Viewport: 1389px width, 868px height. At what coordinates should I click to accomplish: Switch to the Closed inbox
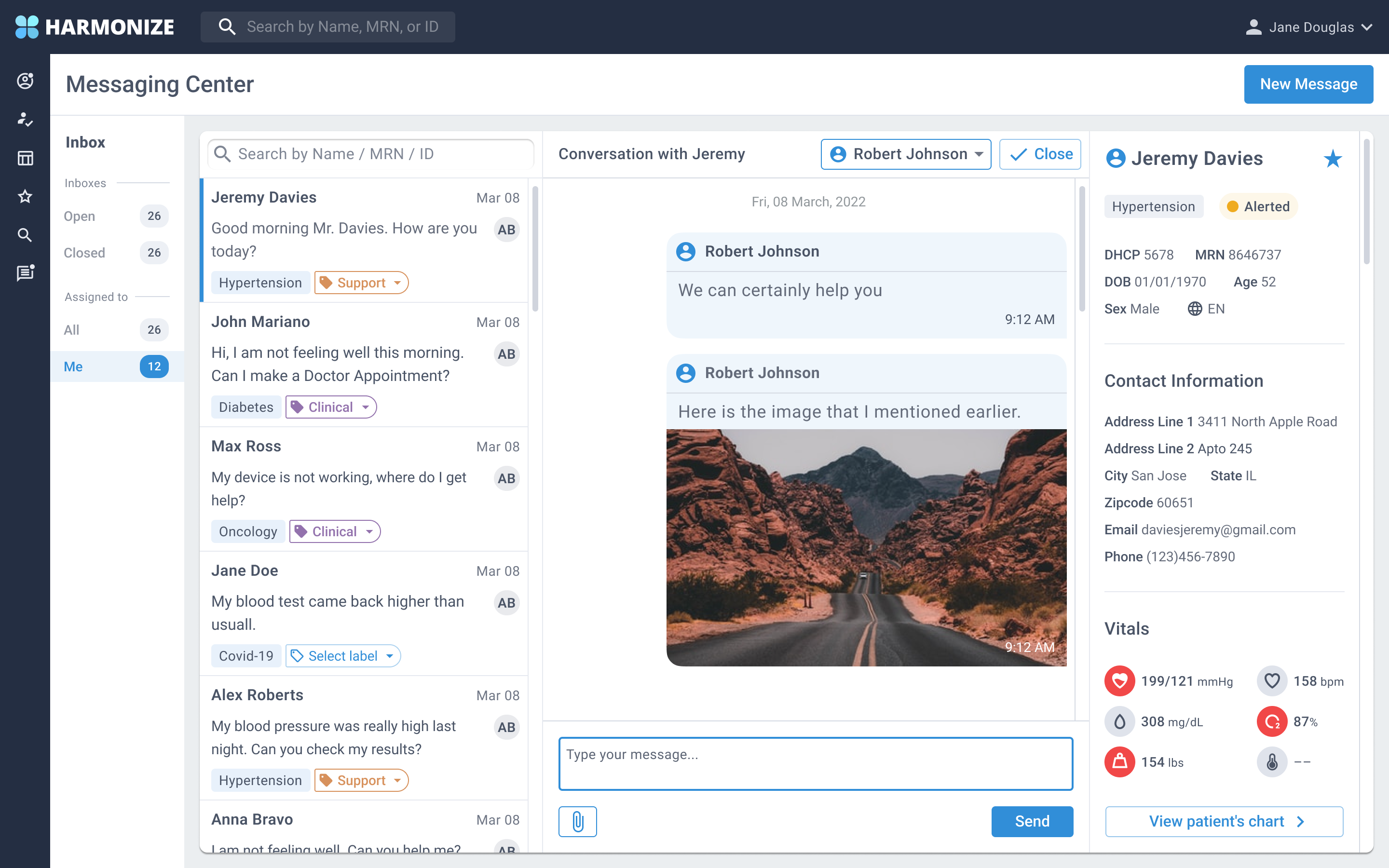pos(84,253)
